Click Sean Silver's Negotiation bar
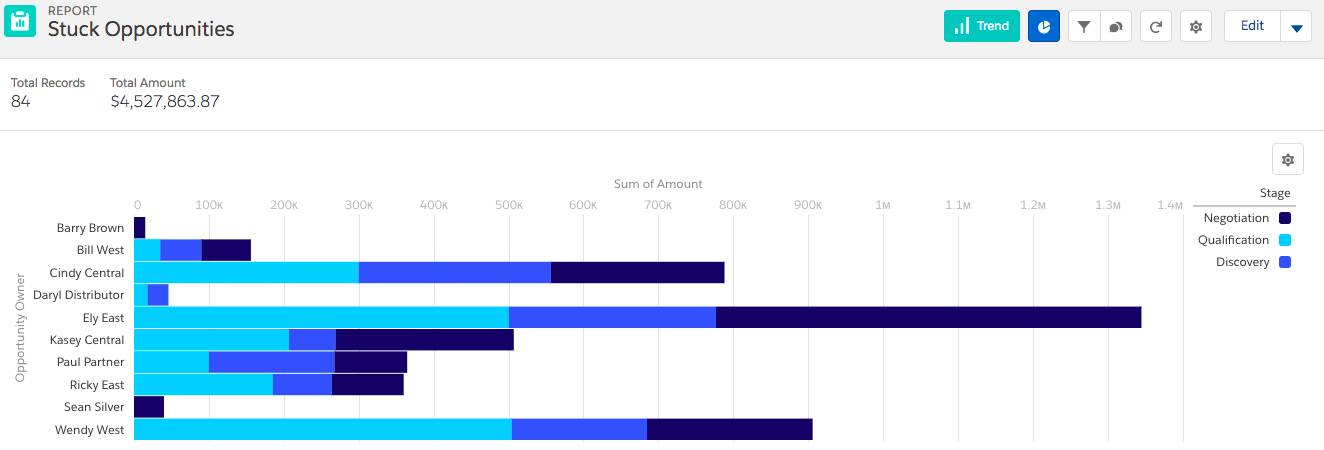1324x450 pixels. click(148, 407)
